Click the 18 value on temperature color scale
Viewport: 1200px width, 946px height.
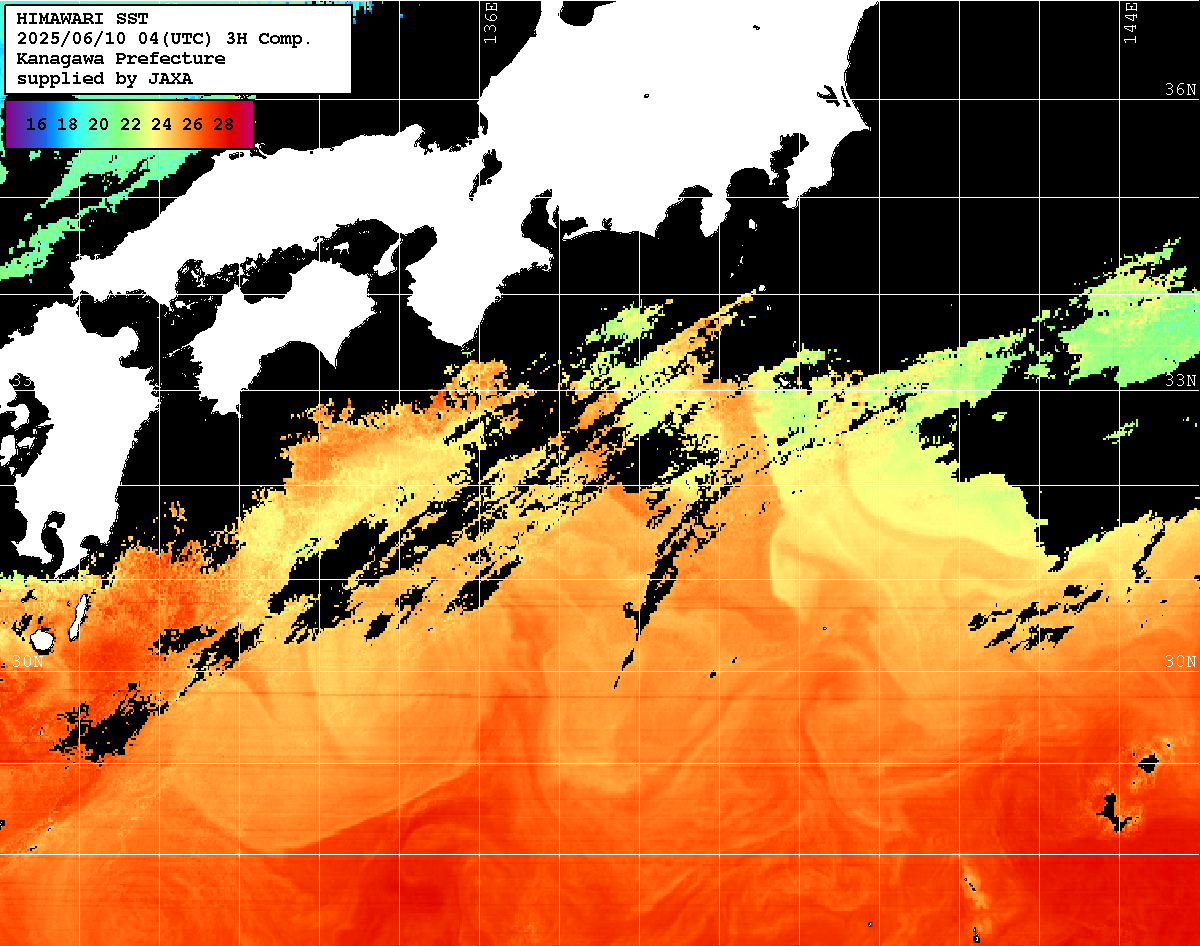(x=67, y=124)
